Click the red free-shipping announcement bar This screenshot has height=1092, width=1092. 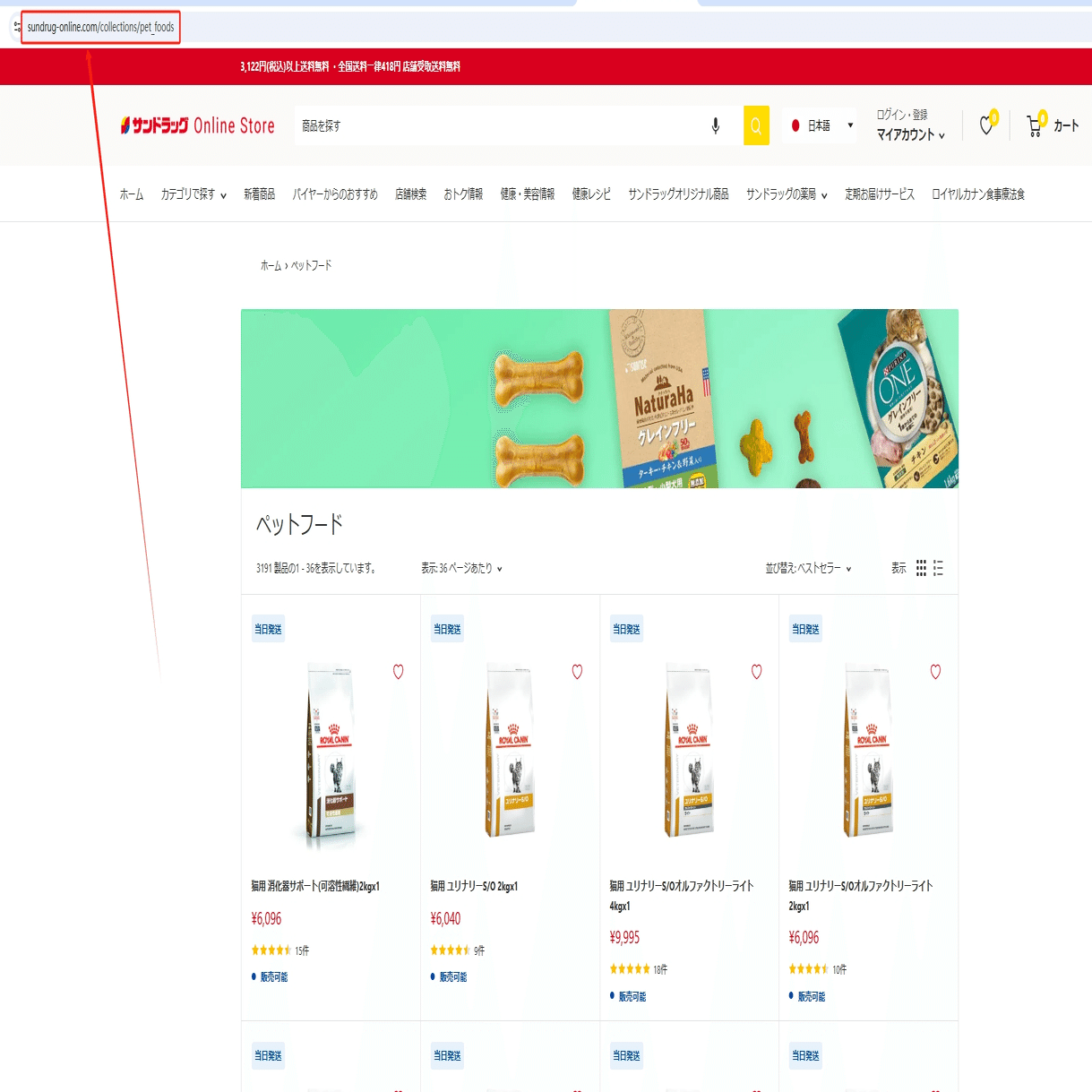(x=546, y=66)
